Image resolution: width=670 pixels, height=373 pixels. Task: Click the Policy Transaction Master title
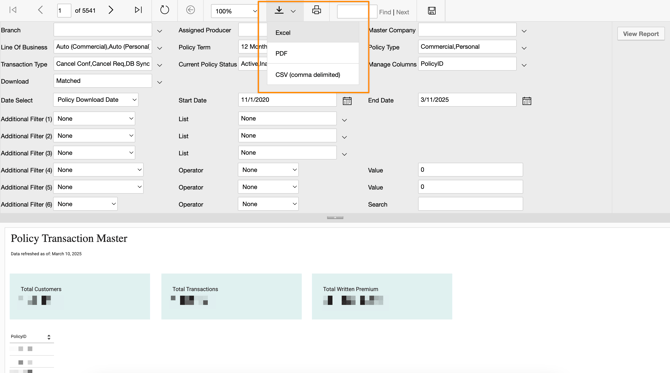(69, 238)
